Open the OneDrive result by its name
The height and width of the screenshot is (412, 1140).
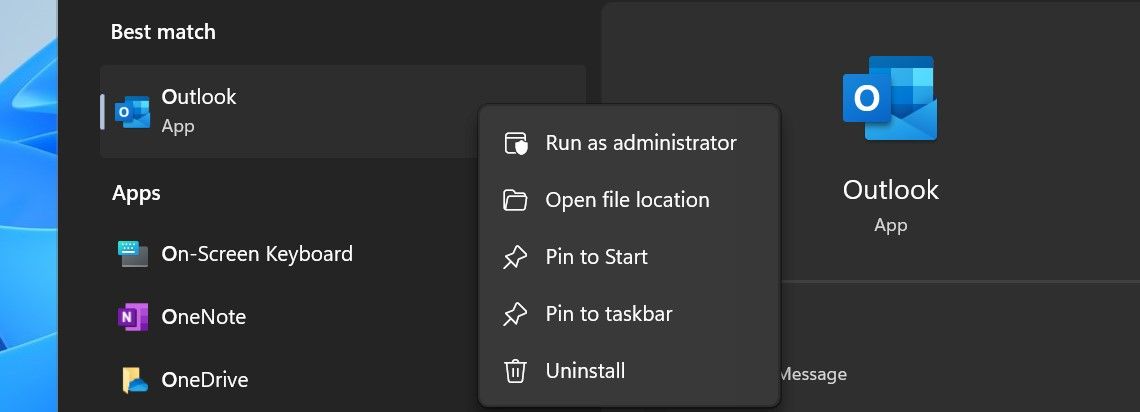(x=204, y=380)
